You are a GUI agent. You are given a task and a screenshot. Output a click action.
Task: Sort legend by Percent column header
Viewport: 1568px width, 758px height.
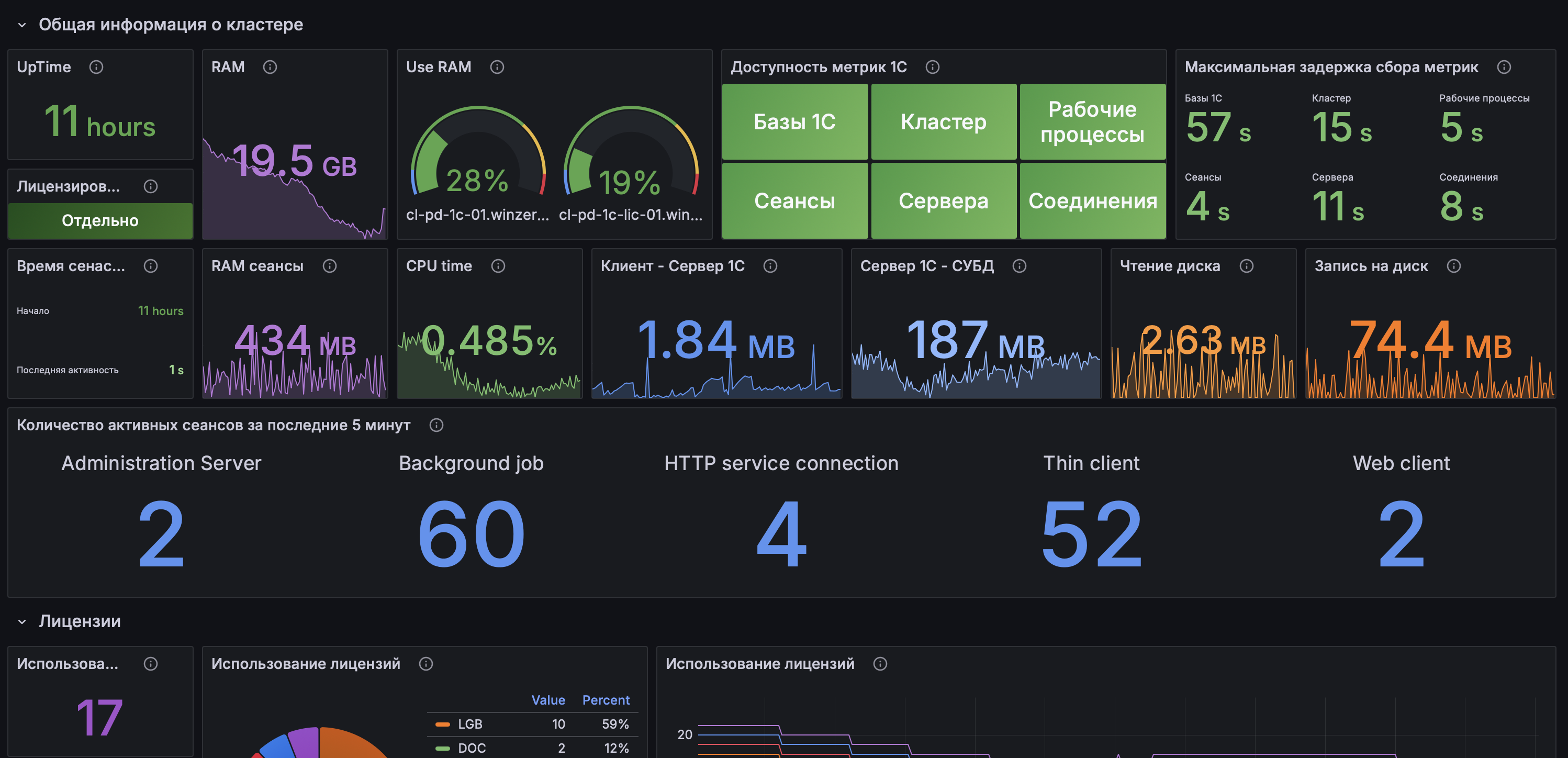coord(605,700)
